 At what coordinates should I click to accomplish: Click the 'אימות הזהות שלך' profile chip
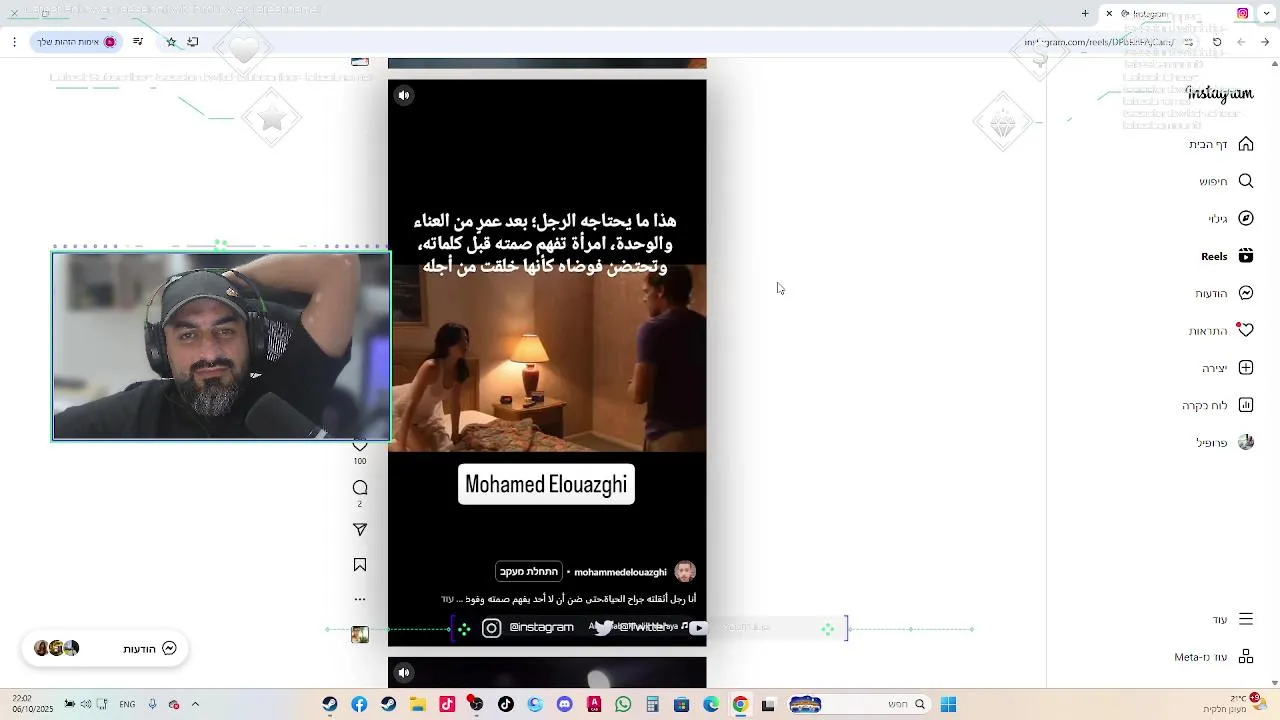coord(76,42)
